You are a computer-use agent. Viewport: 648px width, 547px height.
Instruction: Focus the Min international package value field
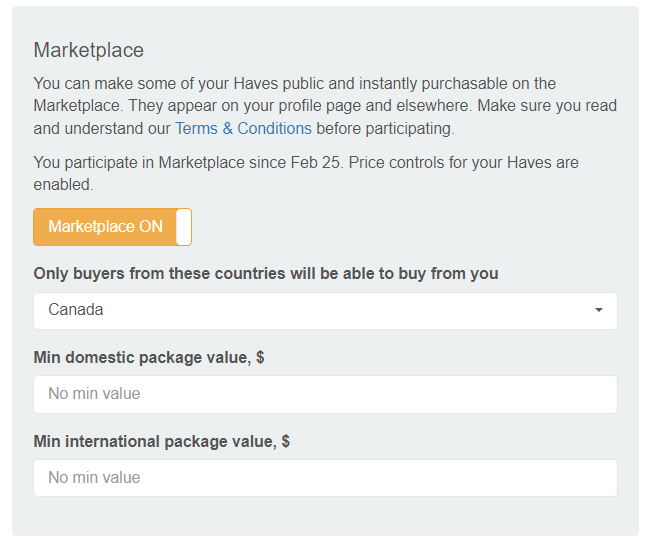(325, 478)
